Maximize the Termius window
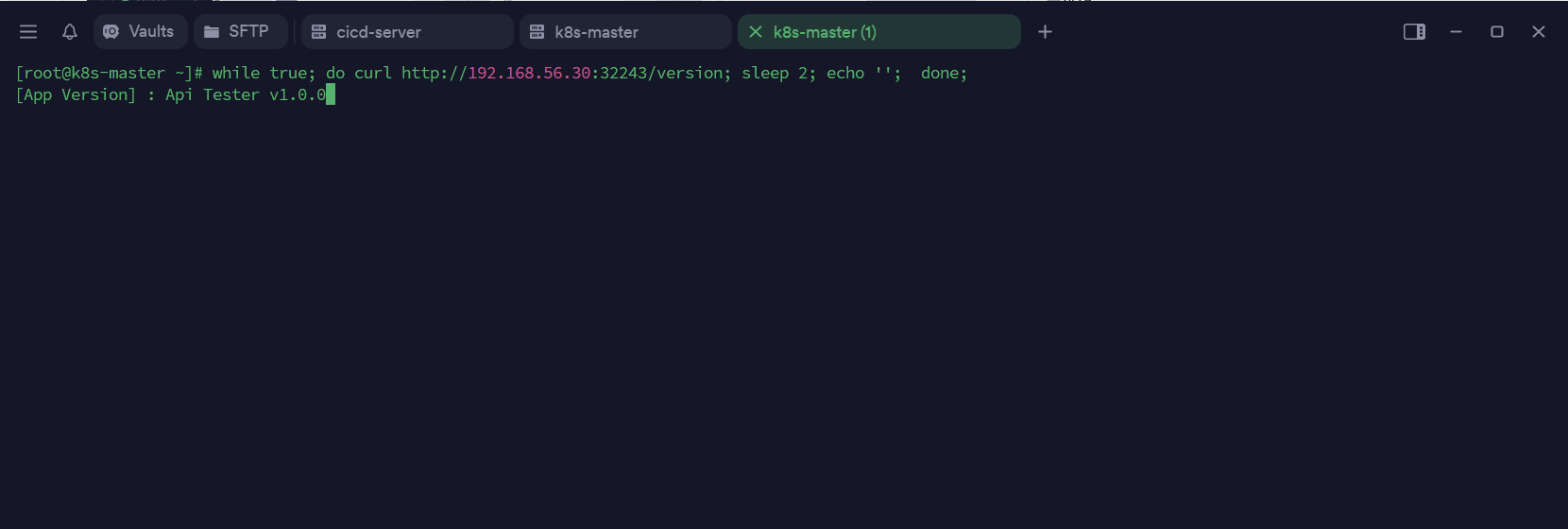 (x=1497, y=32)
